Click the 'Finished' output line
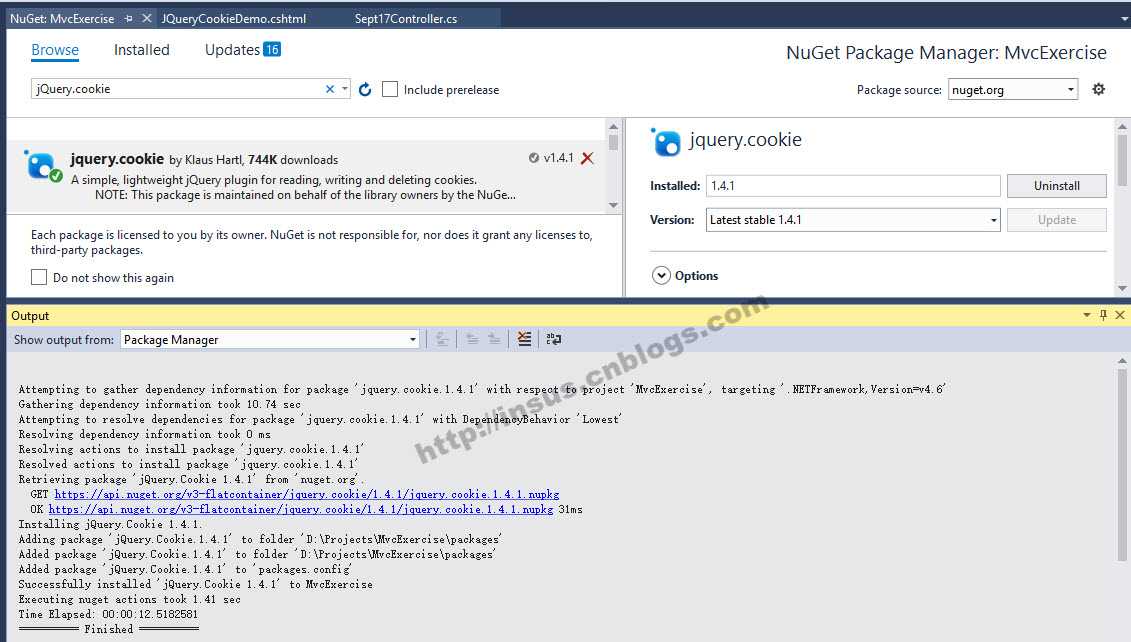 108,629
